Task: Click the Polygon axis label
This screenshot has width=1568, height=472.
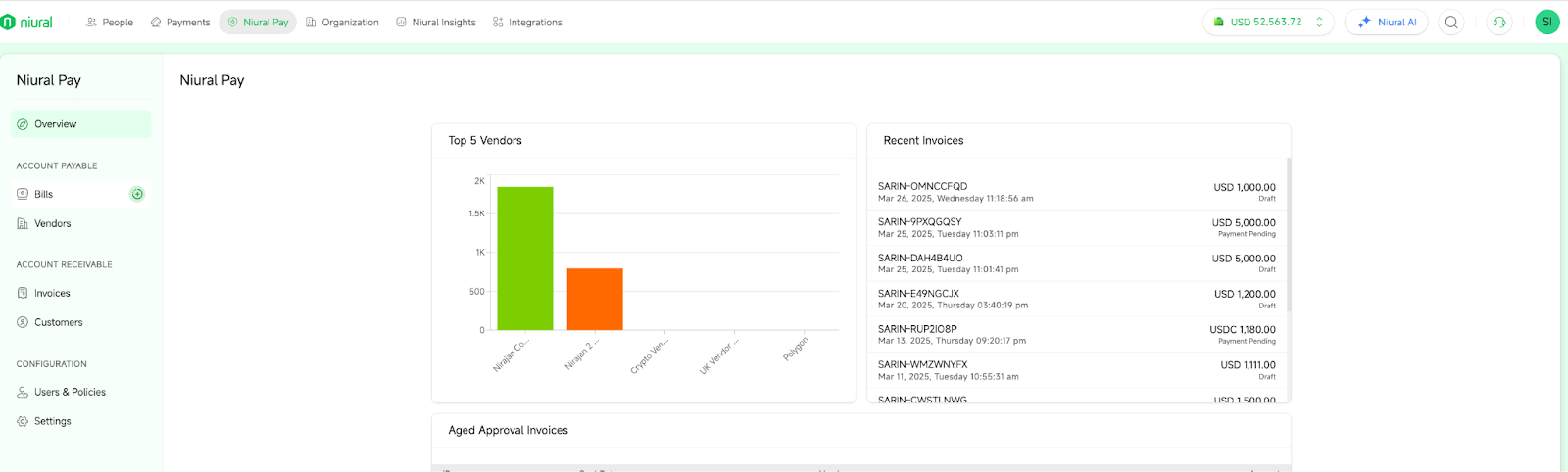Action: point(796,349)
